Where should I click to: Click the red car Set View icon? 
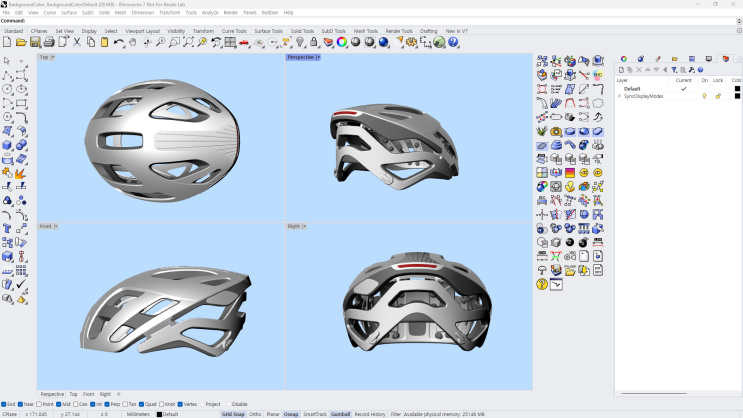pos(244,42)
